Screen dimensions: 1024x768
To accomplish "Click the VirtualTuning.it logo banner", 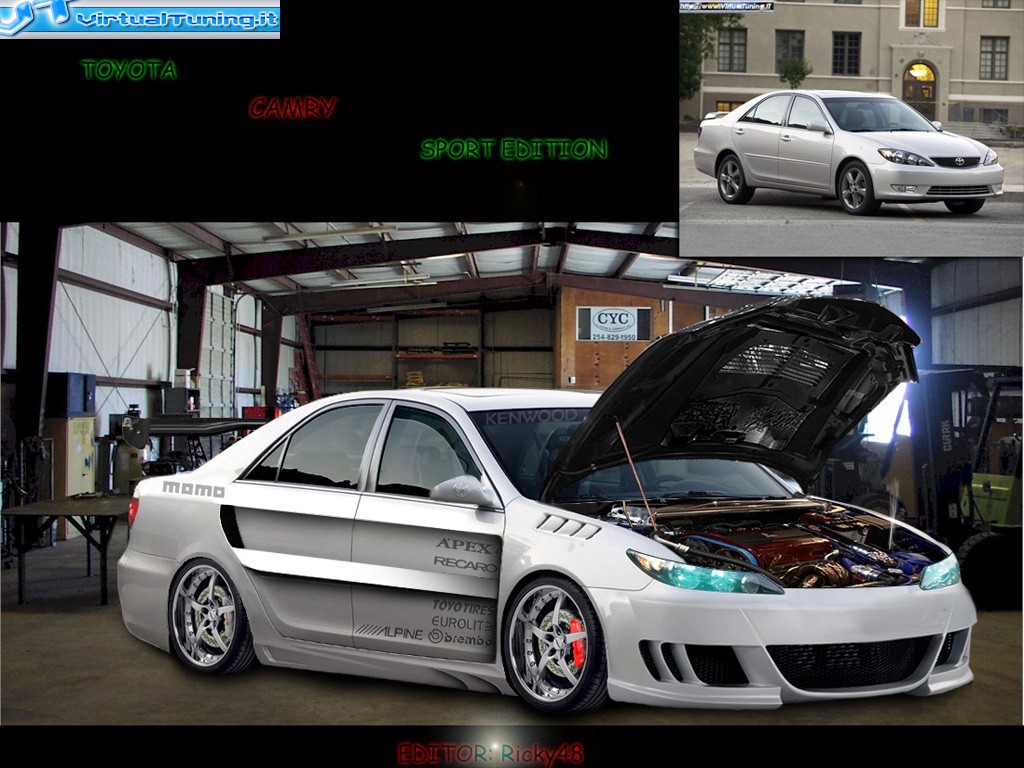I will (140, 19).
